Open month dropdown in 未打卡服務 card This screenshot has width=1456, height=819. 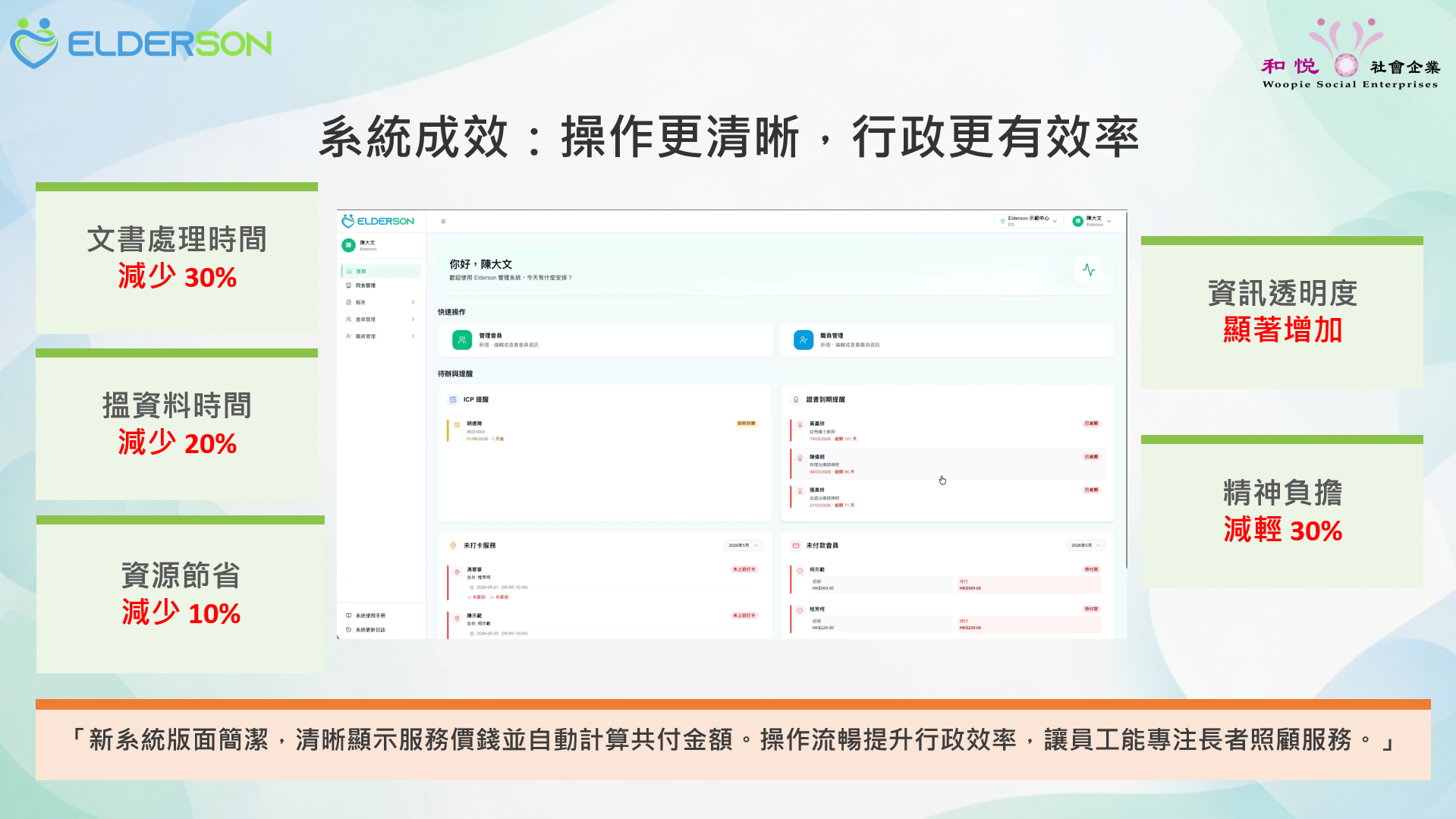coord(744,546)
